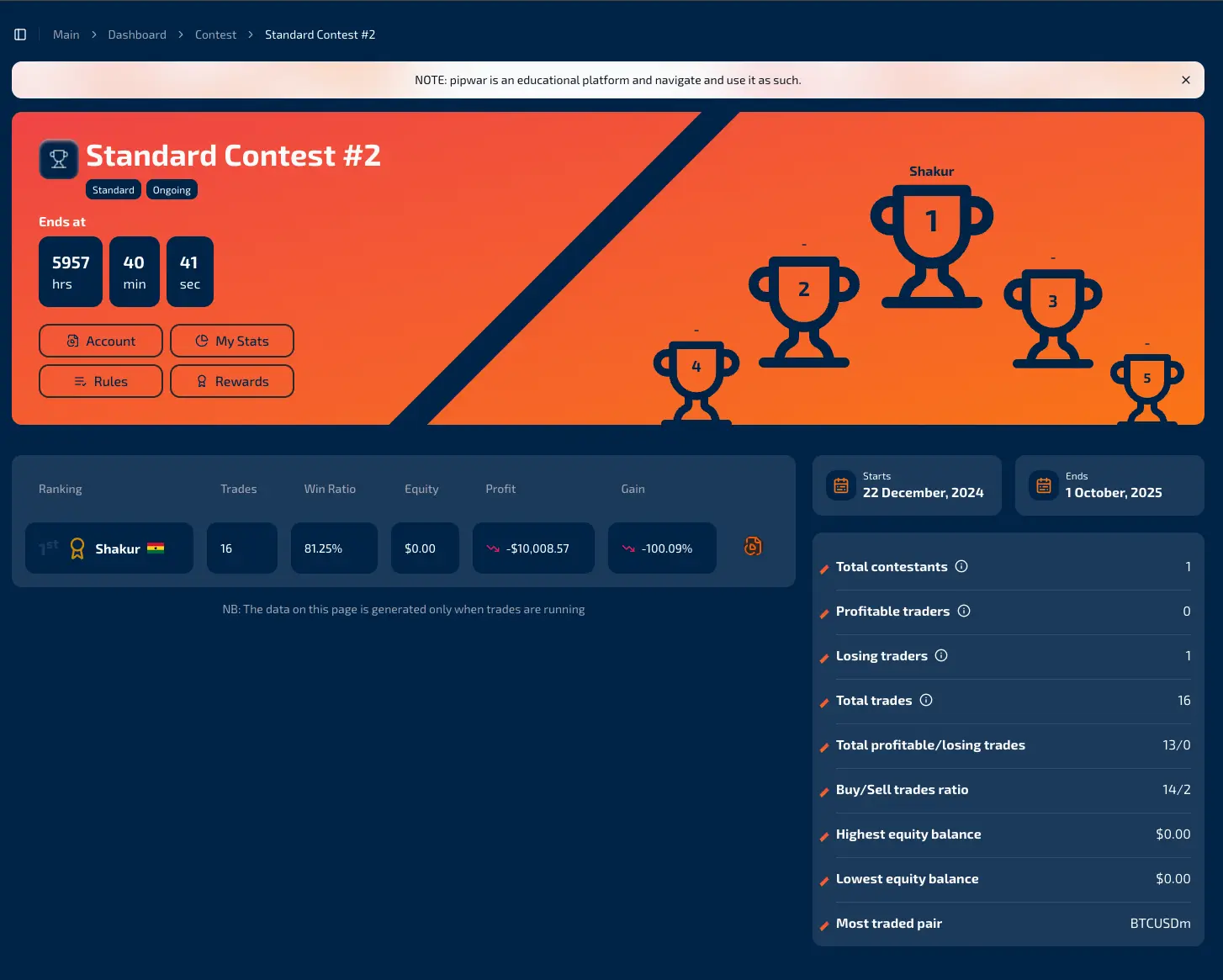Viewport: 1223px width, 980px height.
Task: Dismiss the educational platform notice
Action: 1185,80
